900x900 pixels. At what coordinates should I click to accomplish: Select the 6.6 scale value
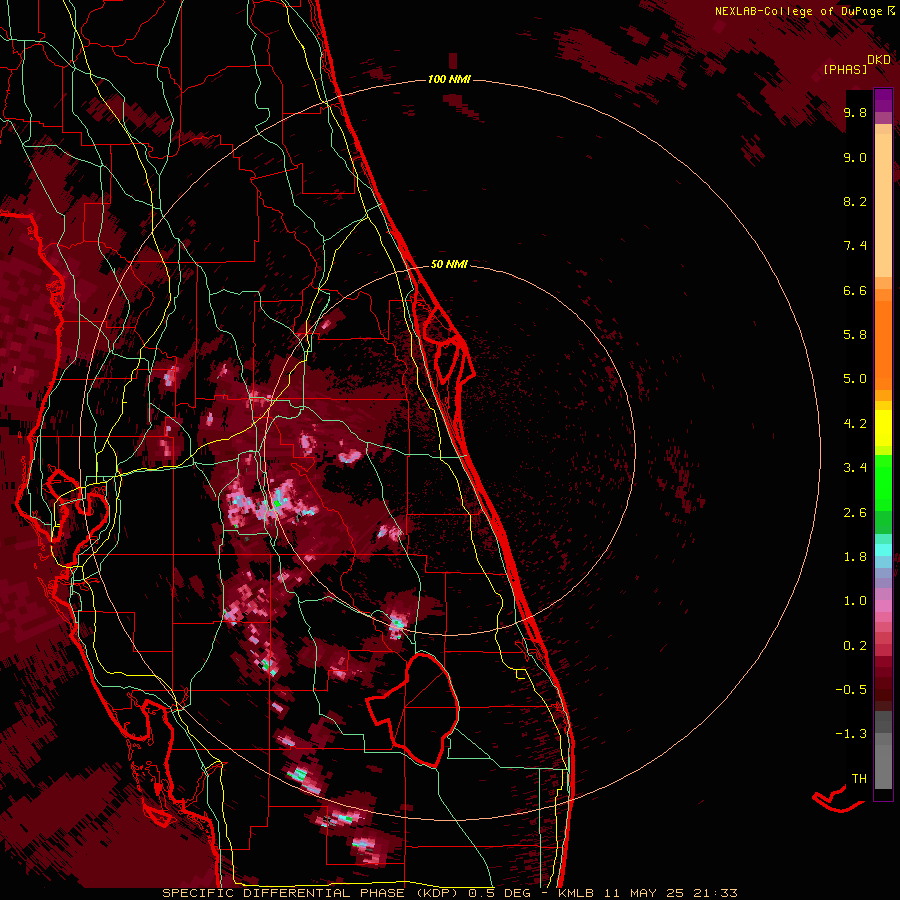[855, 290]
